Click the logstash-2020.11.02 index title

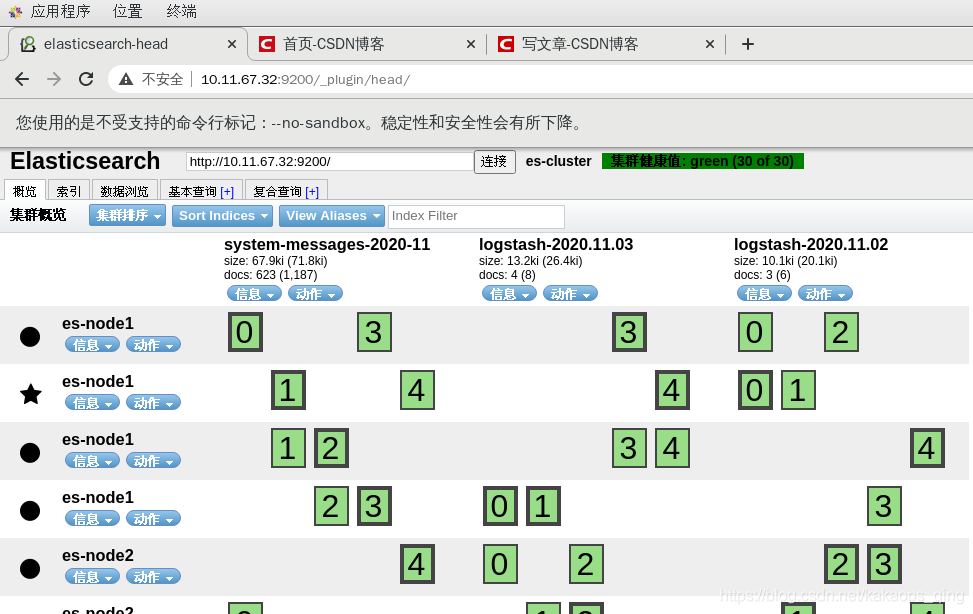811,245
